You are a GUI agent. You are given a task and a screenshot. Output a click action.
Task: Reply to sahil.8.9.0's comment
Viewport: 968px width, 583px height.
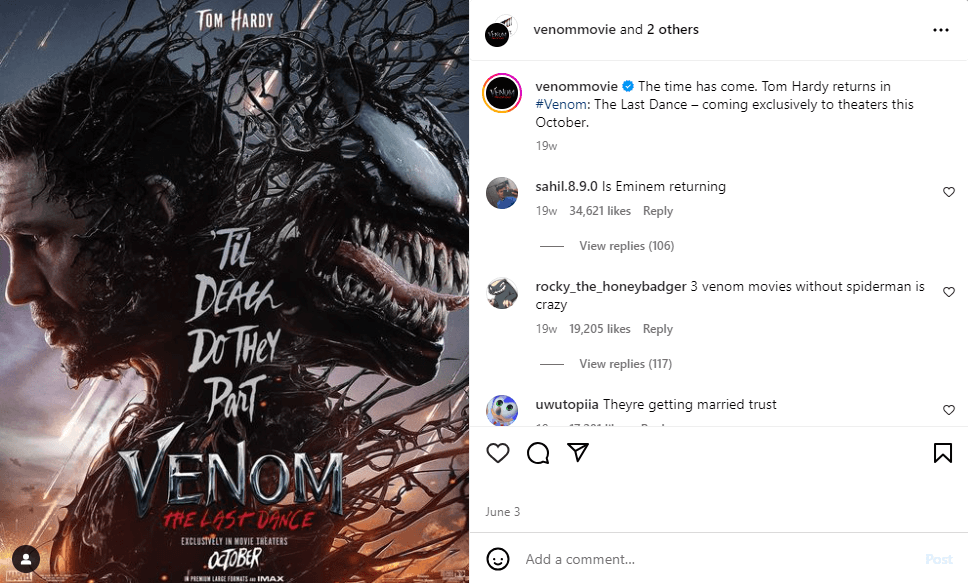pos(657,211)
